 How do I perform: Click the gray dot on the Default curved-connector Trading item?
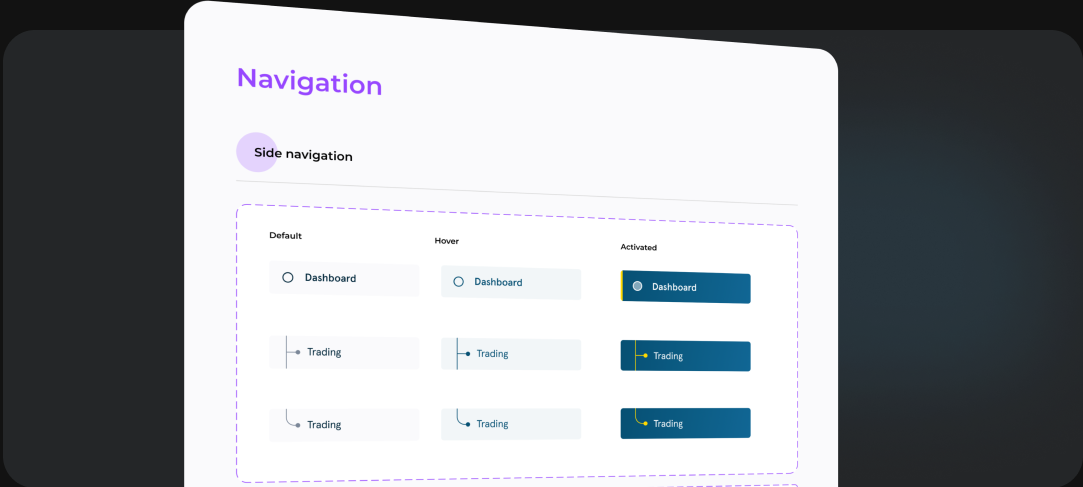pyautogui.click(x=298, y=425)
